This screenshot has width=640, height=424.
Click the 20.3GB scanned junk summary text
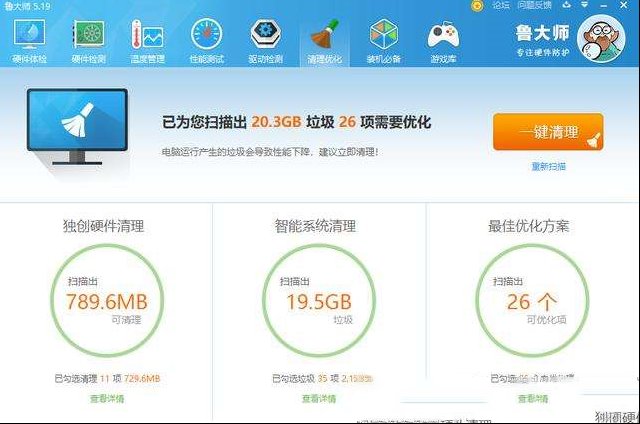296,122
